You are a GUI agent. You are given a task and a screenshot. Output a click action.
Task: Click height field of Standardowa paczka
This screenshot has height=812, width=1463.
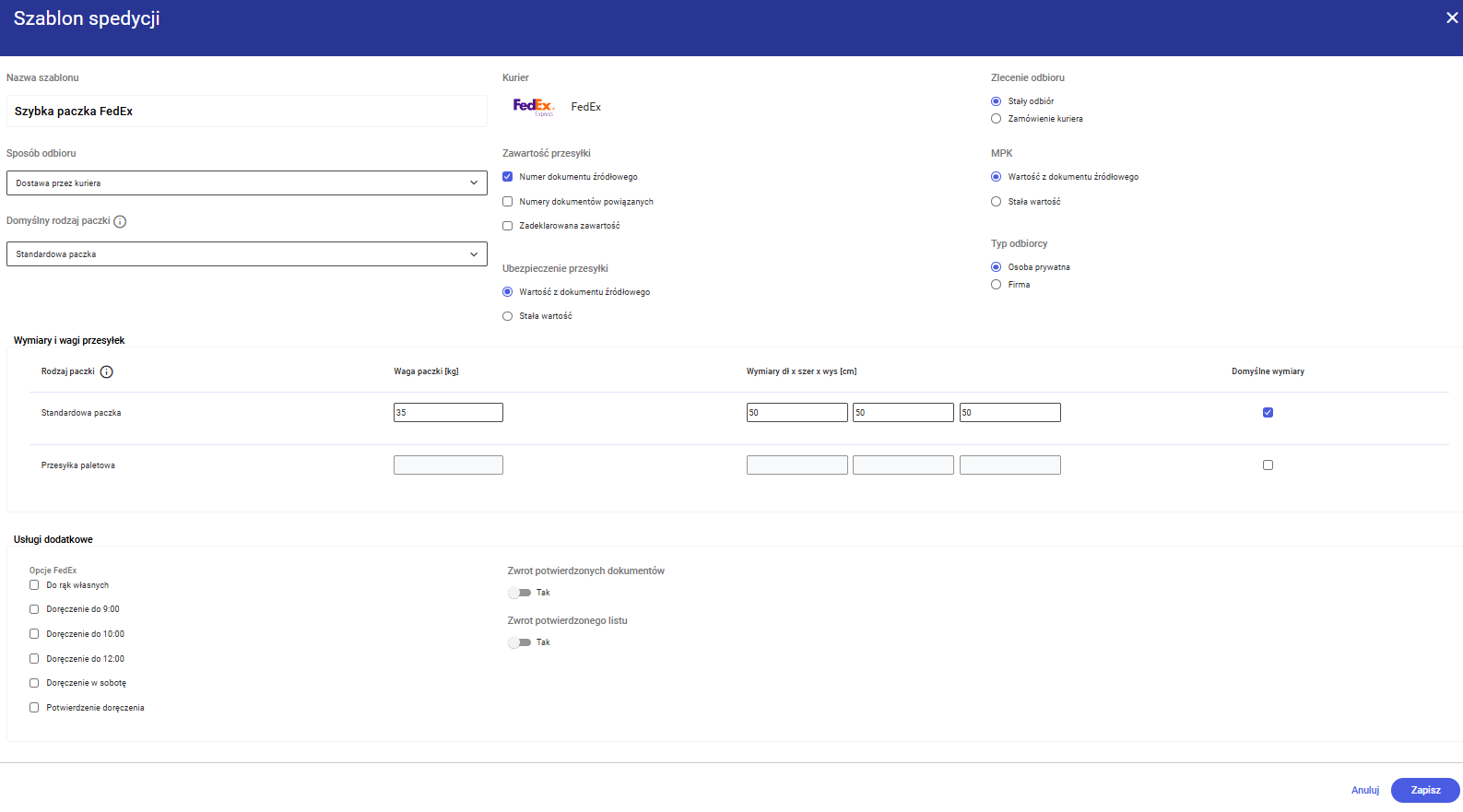tap(1010, 413)
